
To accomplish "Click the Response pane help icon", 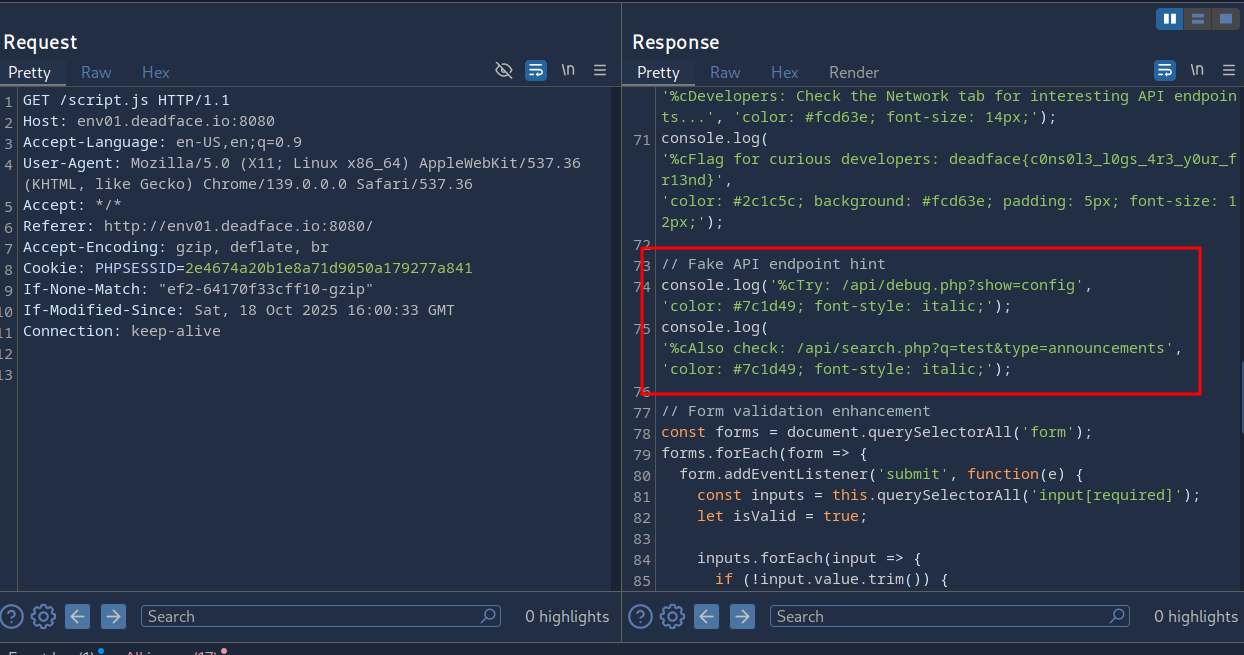I will tap(640, 616).
